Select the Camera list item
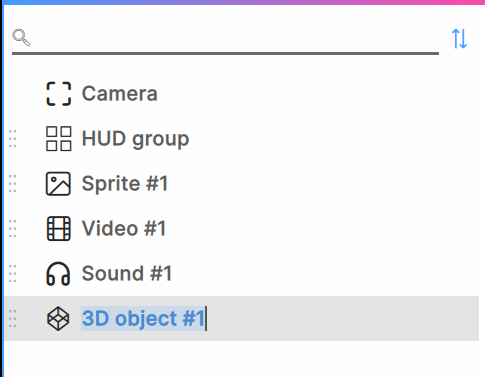The image size is (485, 377). 242,94
